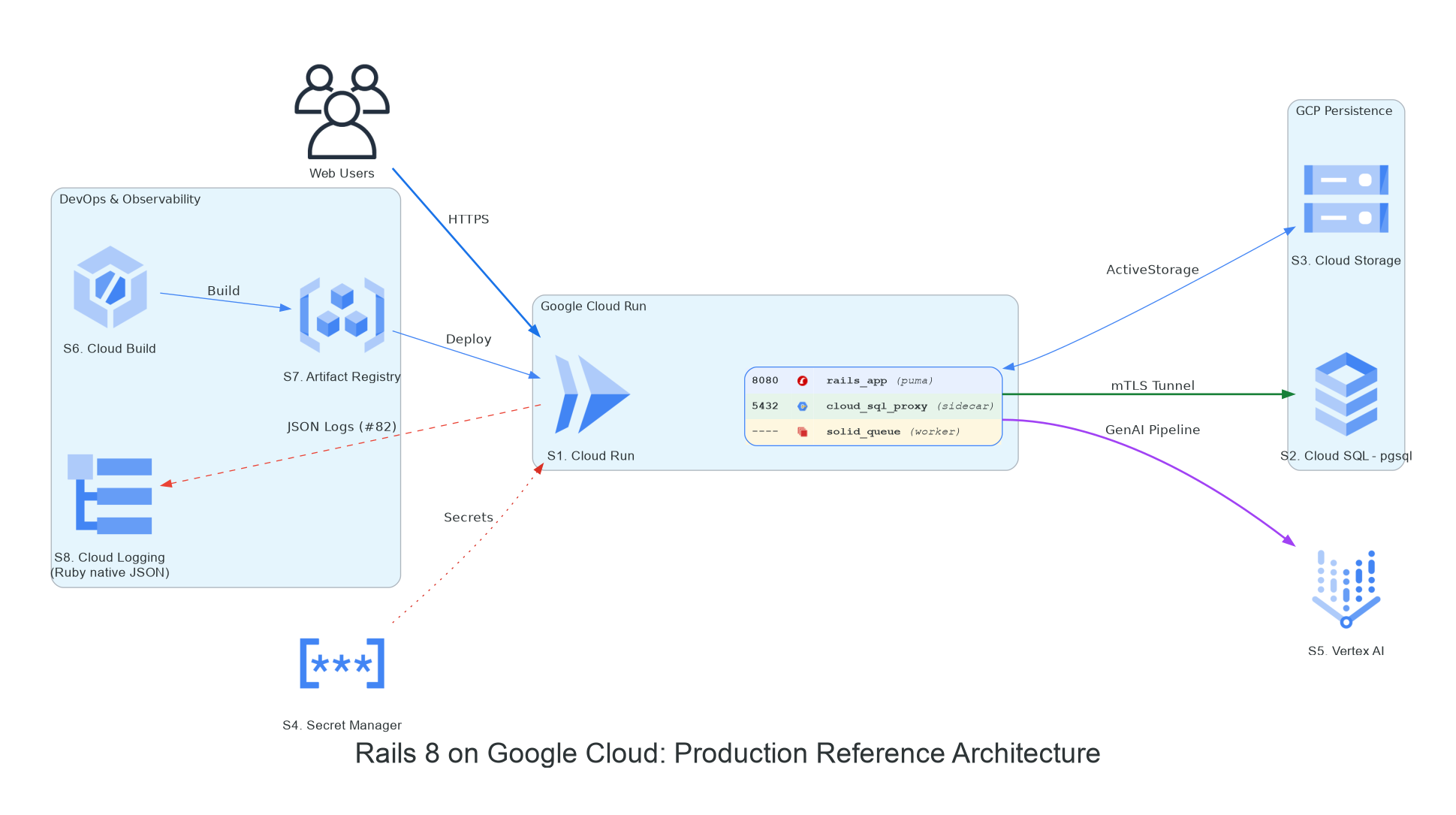This screenshot has height=815, width=1456.
Task: Click the 'S6. Cloud Build' label
Action: (x=110, y=349)
